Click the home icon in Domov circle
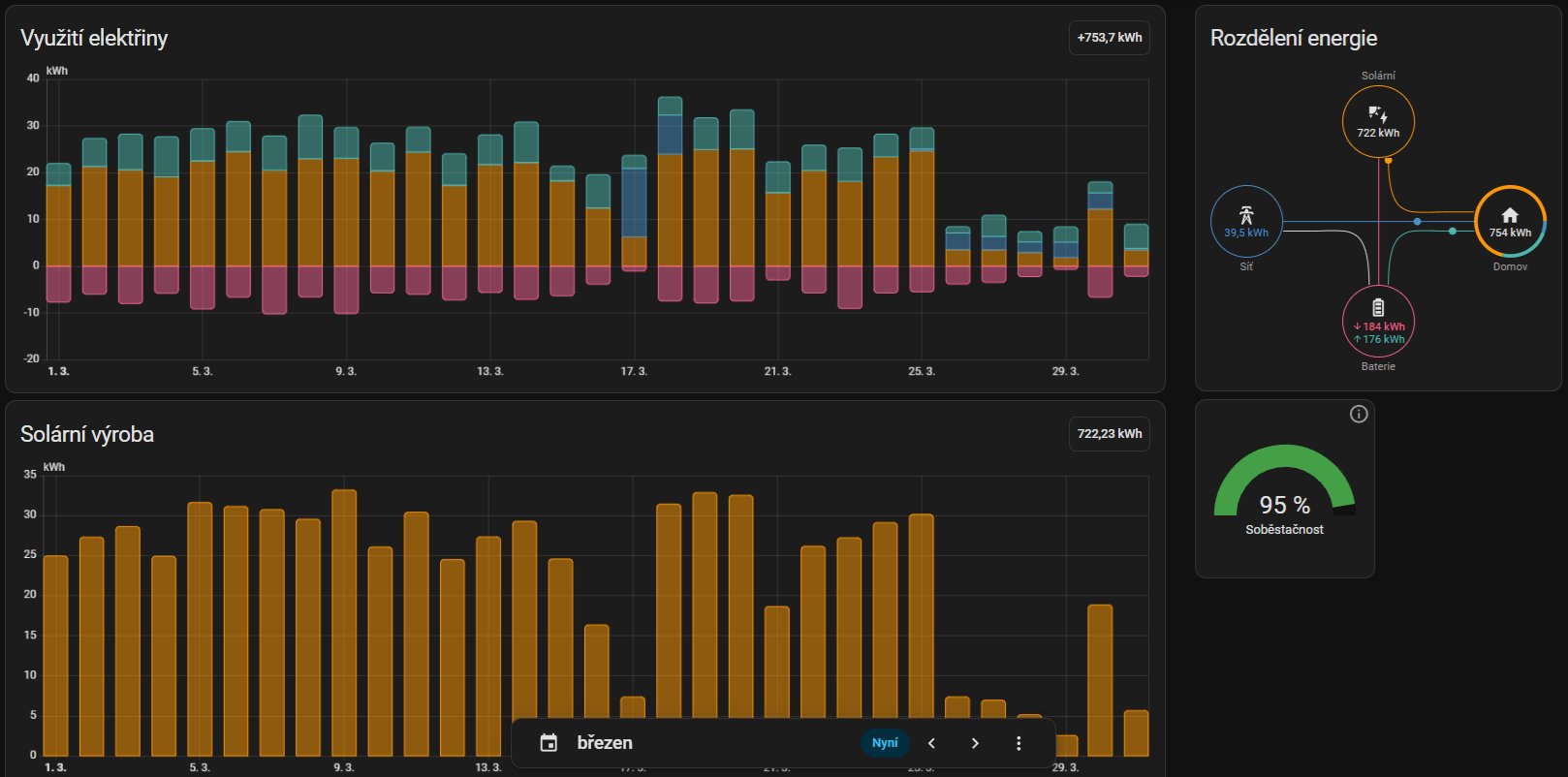This screenshot has height=777, width=1568. [1510, 215]
